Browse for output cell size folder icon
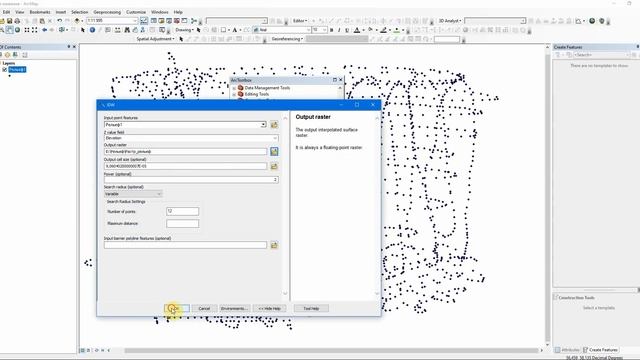This screenshot has height=360, width=640. point(274,166)
